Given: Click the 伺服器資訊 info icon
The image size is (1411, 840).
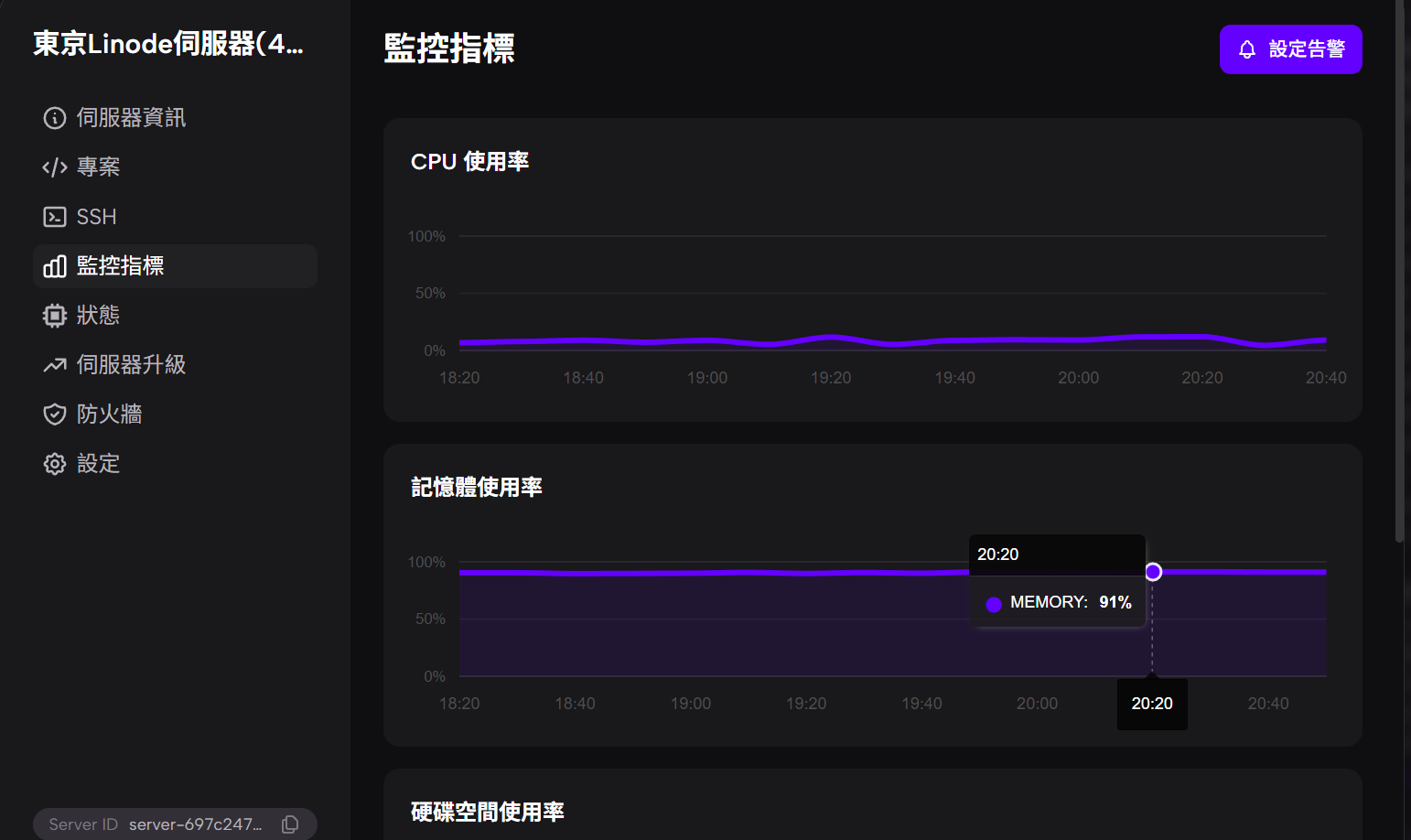Looking at the screenshot, I should [x=54, y=117].
